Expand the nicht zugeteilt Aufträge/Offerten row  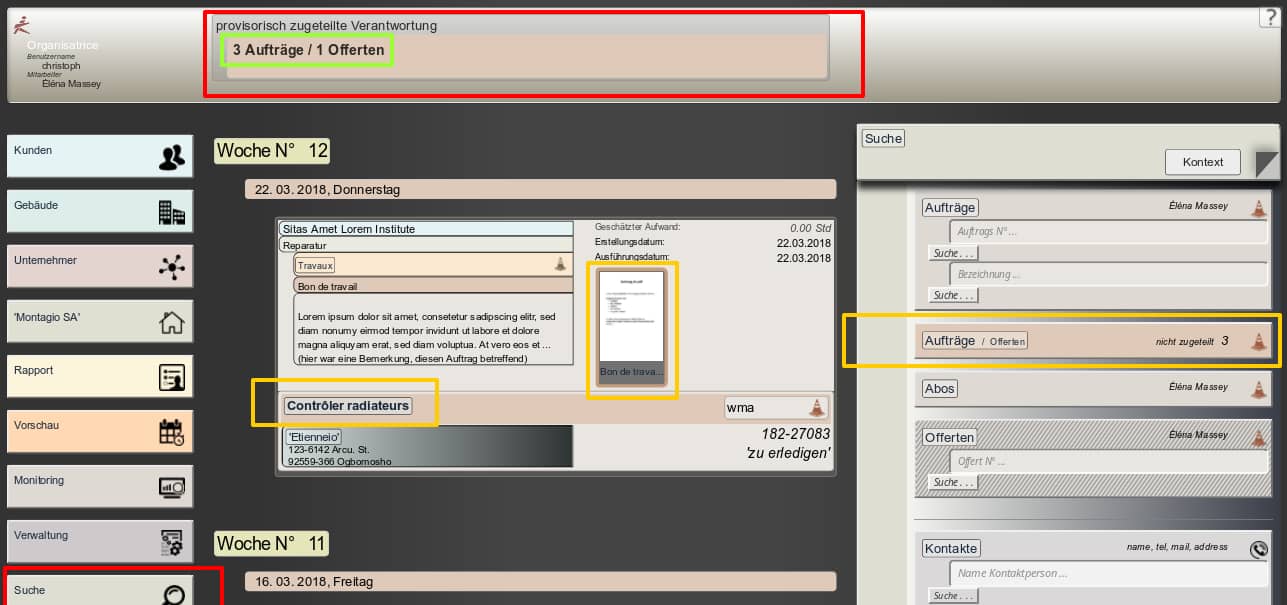(x=1259, y=341)
